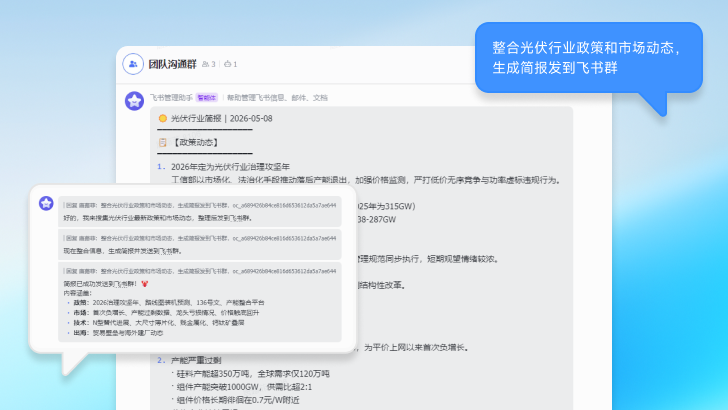This screenshot has width=728, height=410.
Task: Select the sentence starting 工信部以市场化
Action: pos(366,180)
